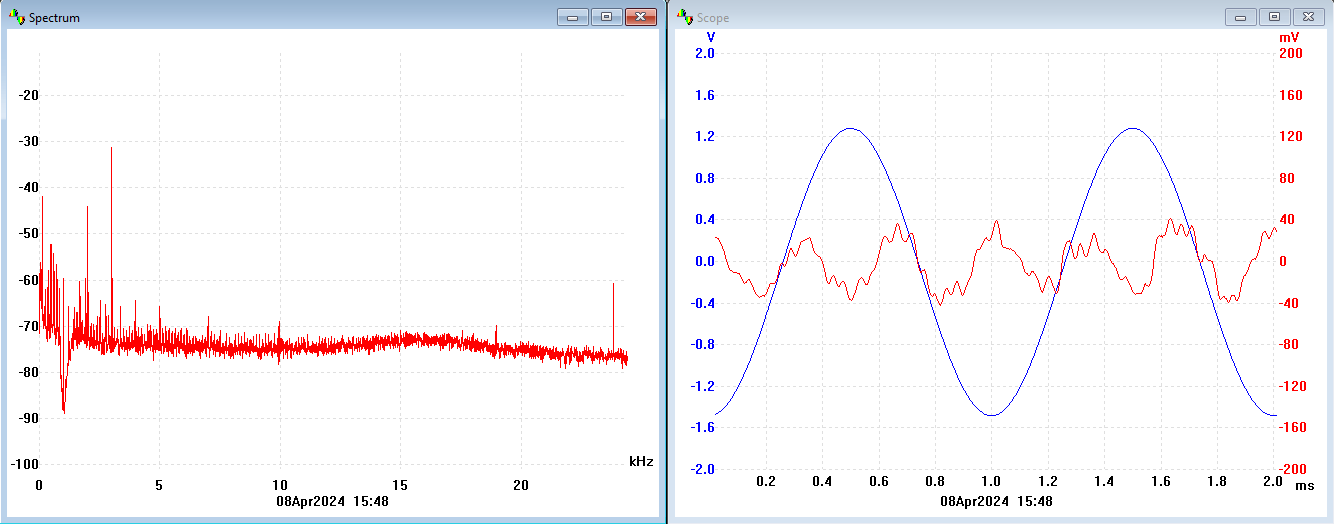Image resolution: width=1334 pixels, height=524 pixels.
Task: Select the -90 dB label in Spectrum
Action: click(29, 418)
